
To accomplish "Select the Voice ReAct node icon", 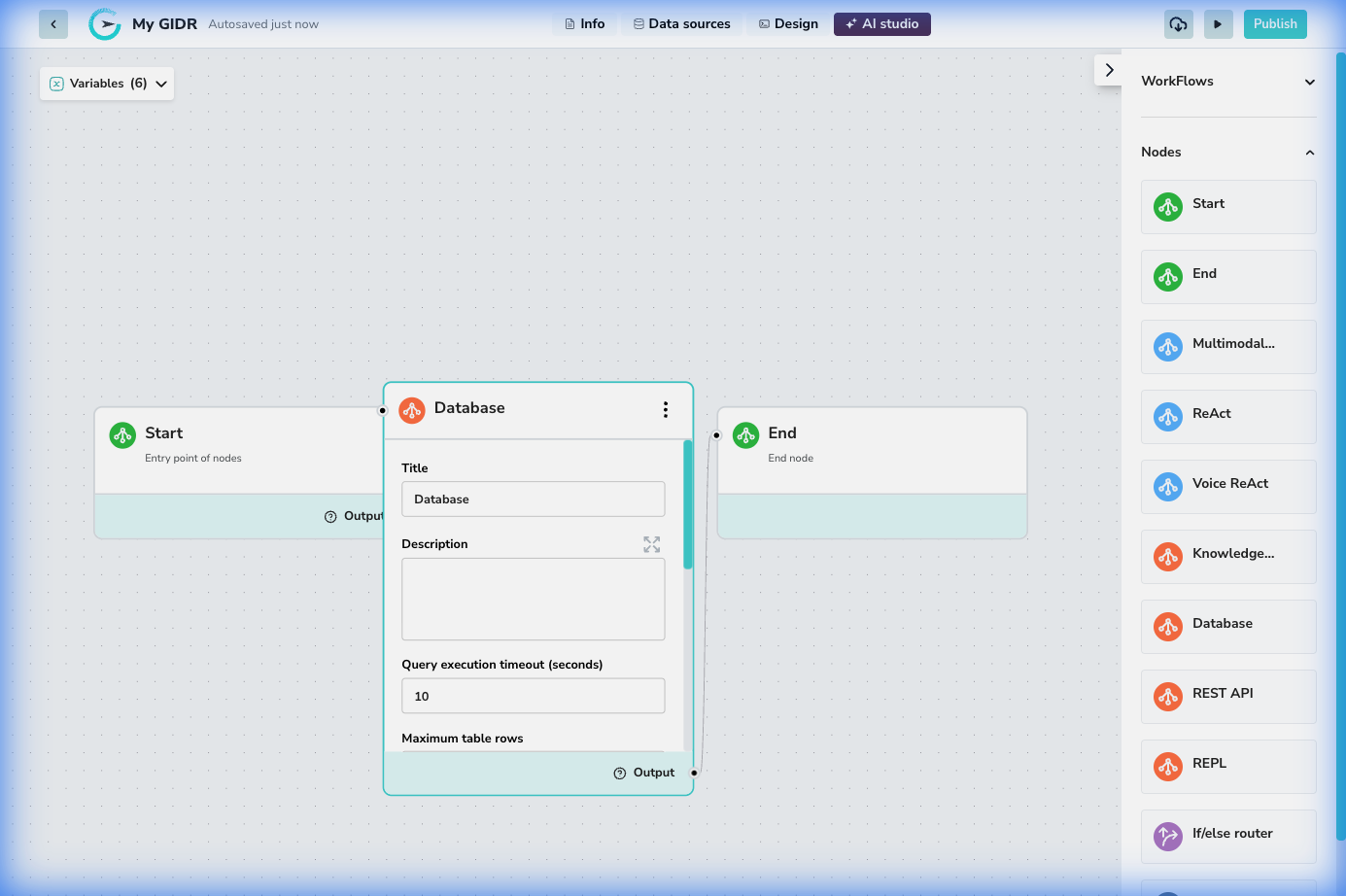I will click(1168, 487).
